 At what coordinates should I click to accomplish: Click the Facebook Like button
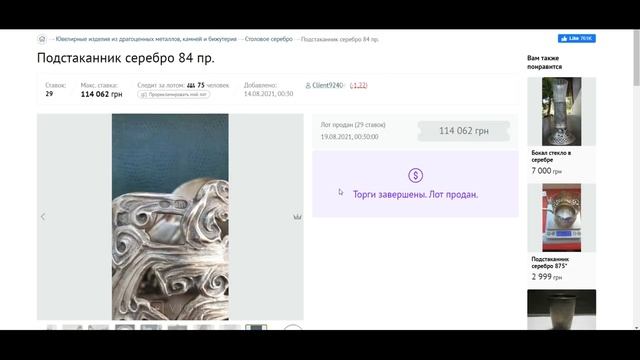tap(577, 38)
